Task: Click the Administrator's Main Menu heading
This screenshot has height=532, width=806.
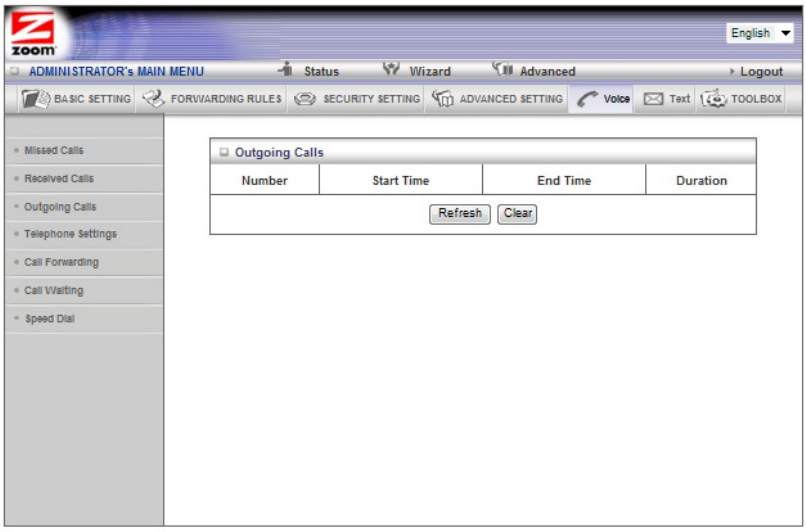Action: click(116, 71)
